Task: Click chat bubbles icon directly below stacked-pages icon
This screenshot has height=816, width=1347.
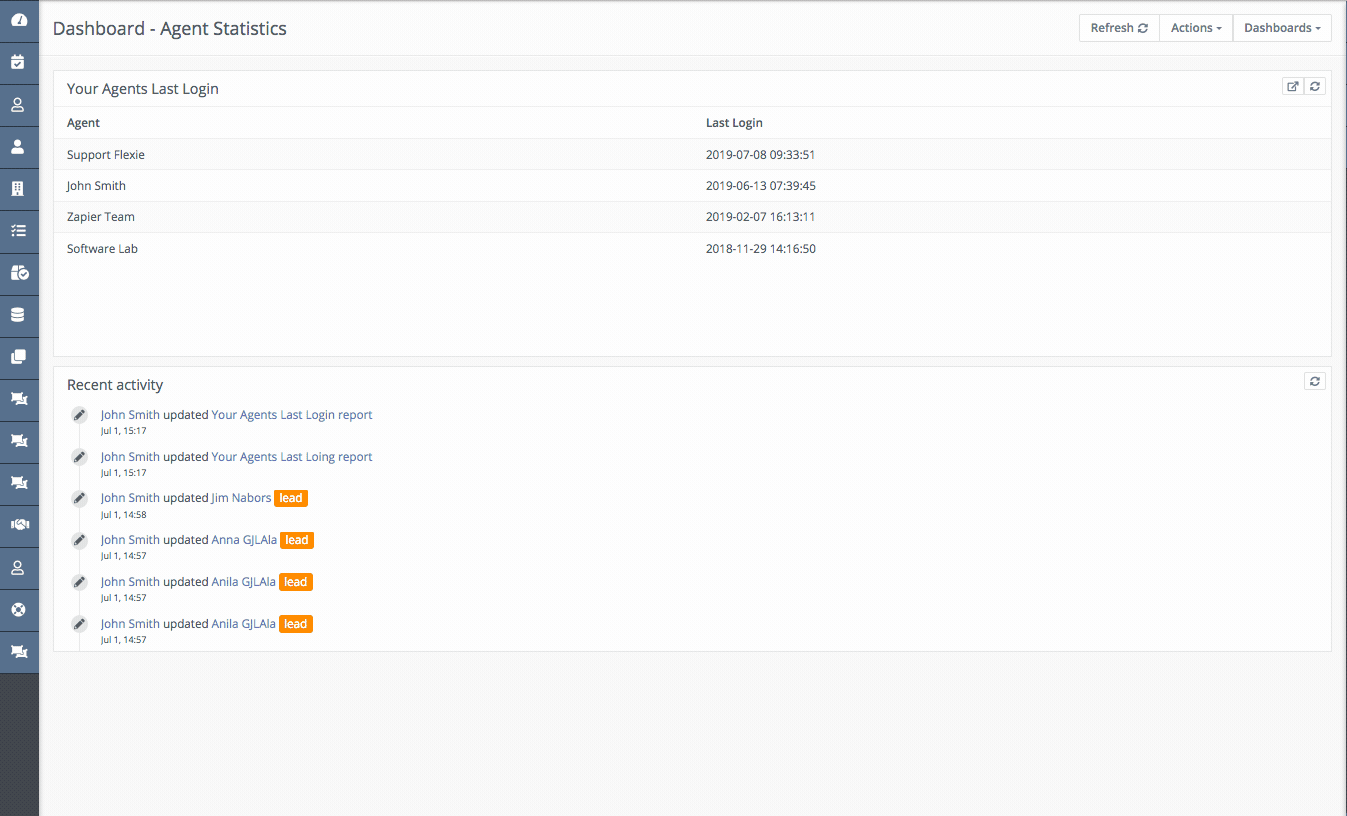Action: pyautogui.click(x=18, y=399)
